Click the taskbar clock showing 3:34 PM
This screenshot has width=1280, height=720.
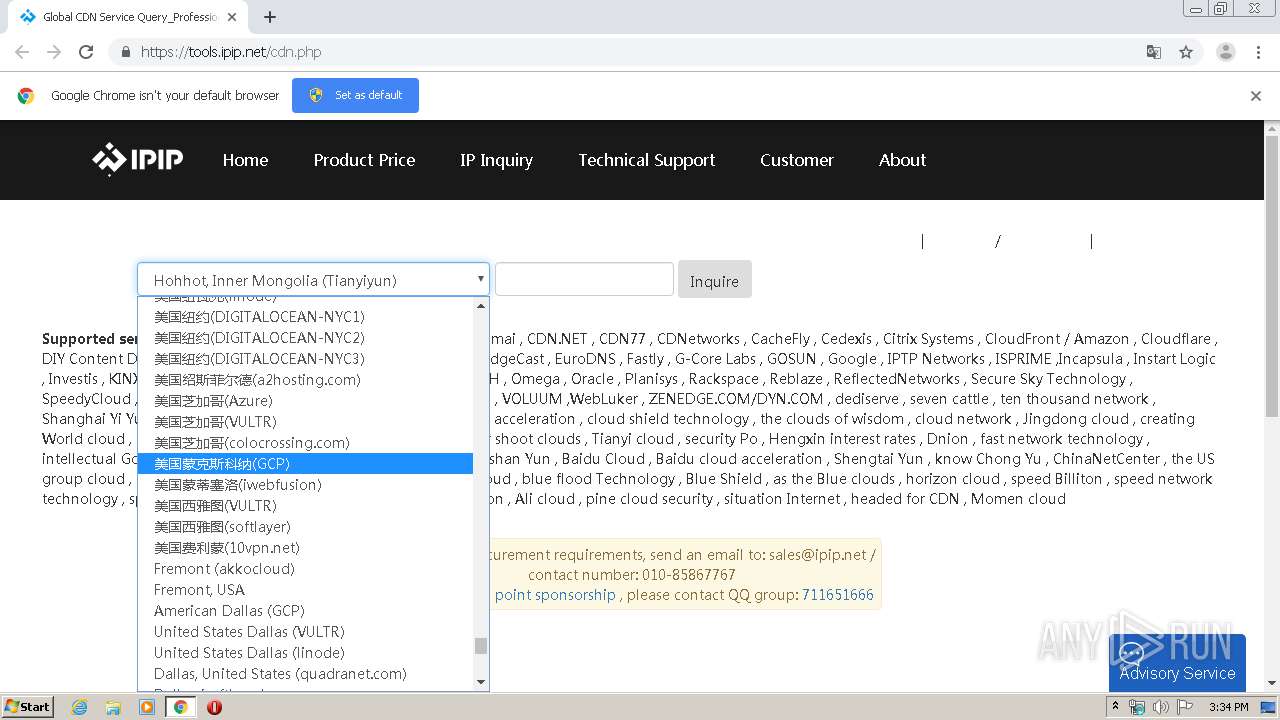tap(1228, 707)
